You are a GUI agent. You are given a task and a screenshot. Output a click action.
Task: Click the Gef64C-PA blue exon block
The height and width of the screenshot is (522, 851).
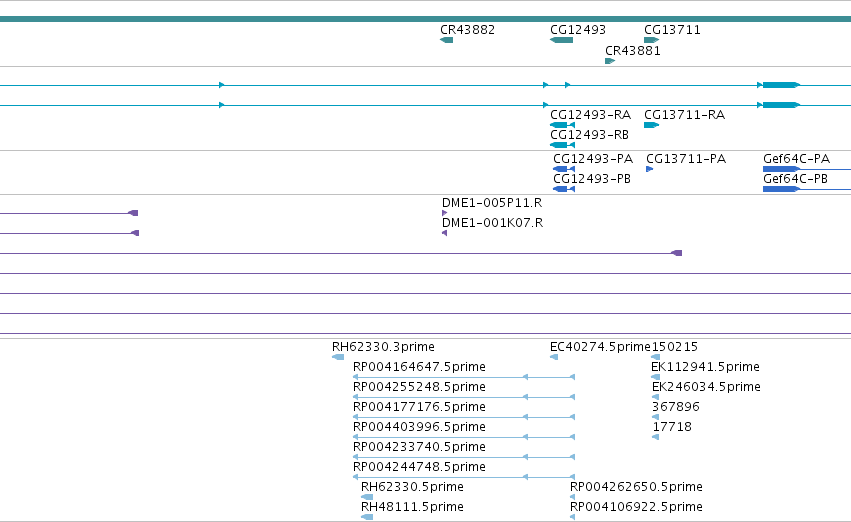point(781,169)
